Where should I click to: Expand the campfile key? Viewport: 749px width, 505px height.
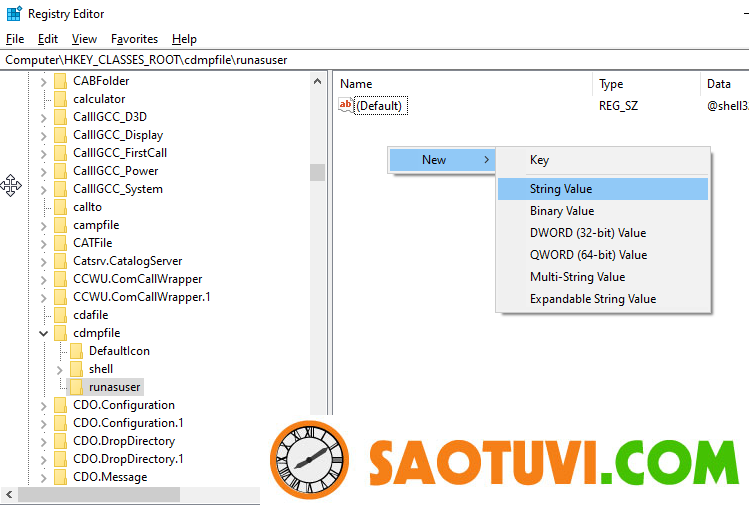click(43, 226)
